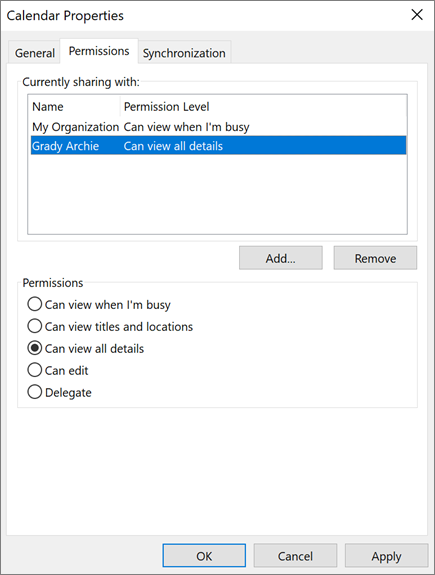Click empty area of sharing list

pos(217,194)
